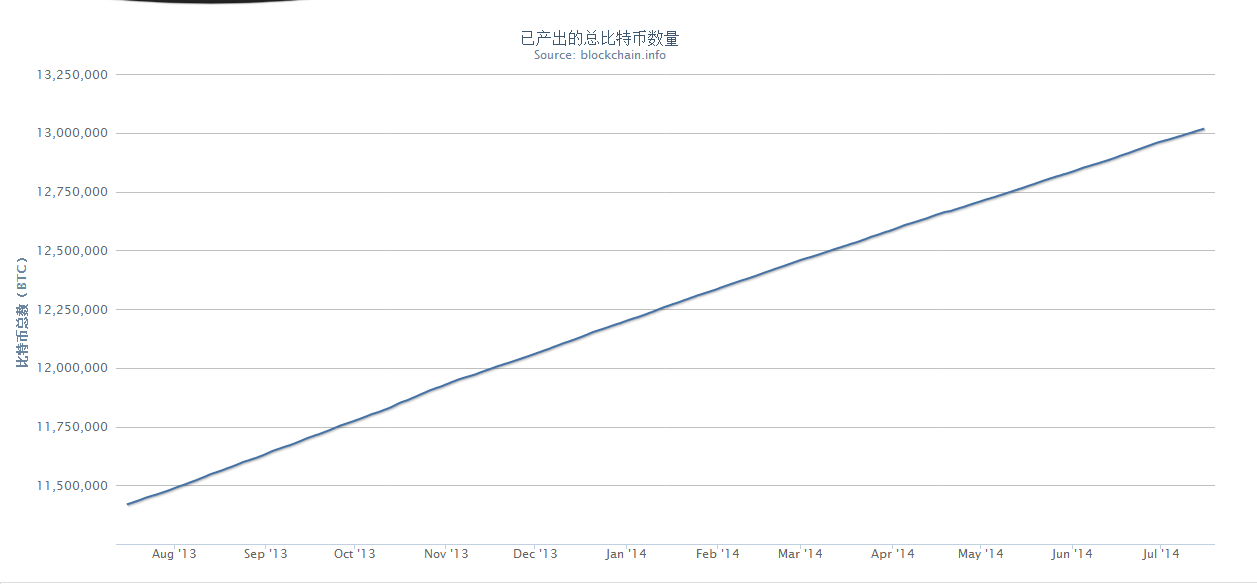Select the y-axis label 13,250,000
Screen dimensions: 1257x584
[73, 75]
